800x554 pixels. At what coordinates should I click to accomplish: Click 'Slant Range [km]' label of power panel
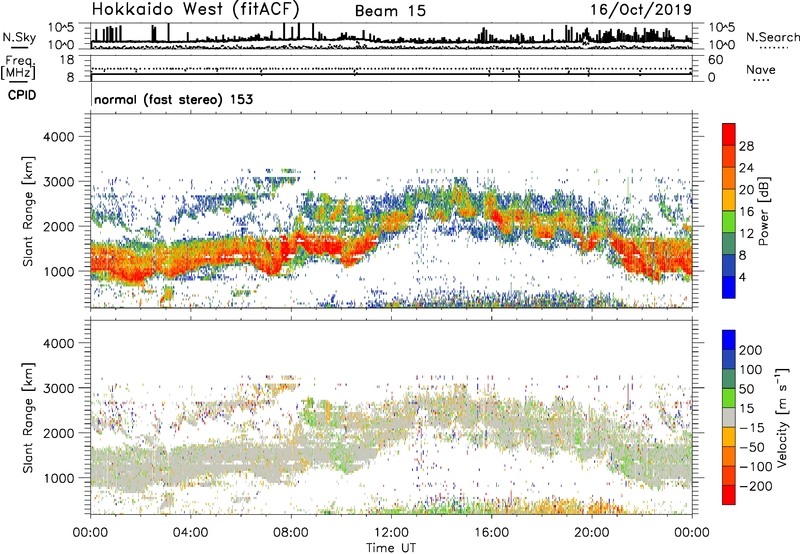[x=28, y=211]
